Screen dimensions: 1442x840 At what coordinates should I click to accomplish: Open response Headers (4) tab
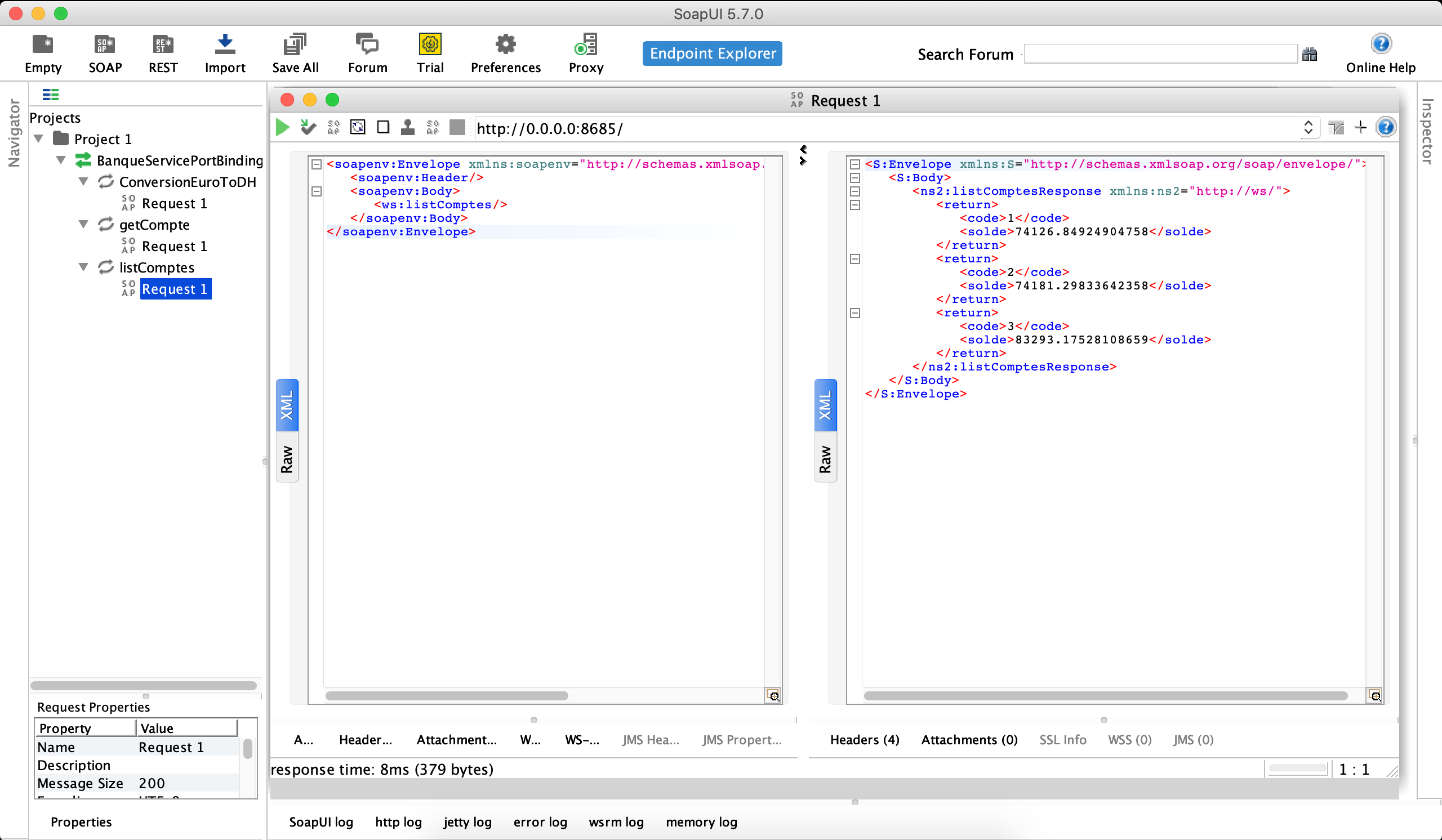864,739
